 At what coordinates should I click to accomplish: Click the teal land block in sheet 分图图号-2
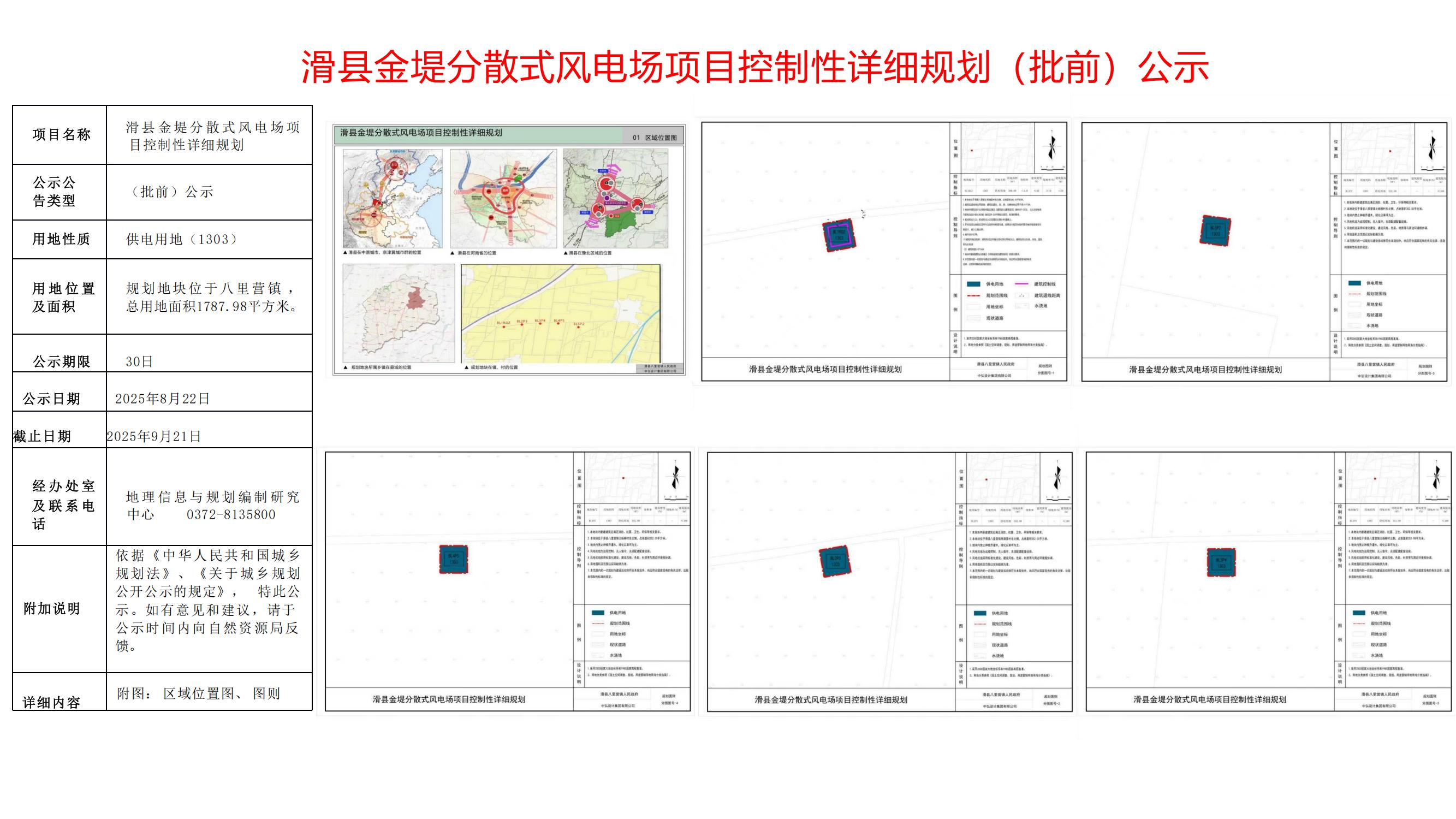[835, 561]
